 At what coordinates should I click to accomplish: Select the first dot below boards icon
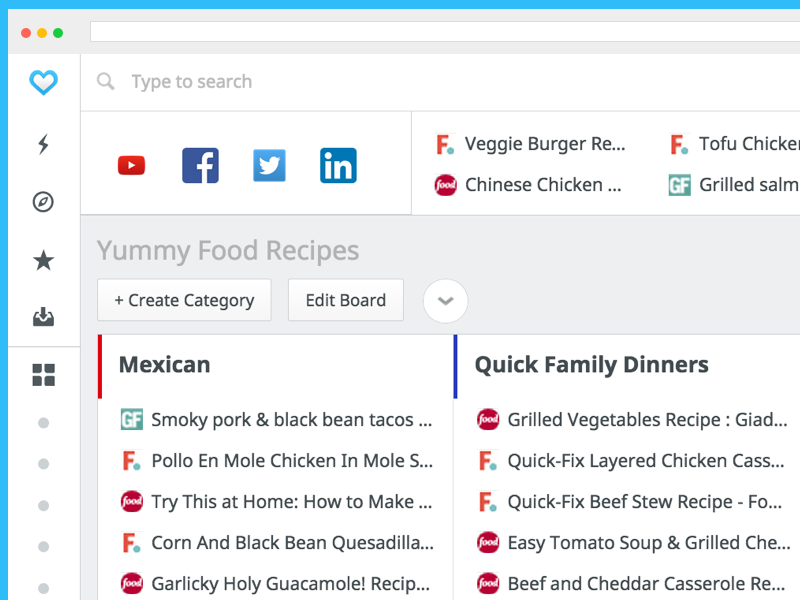(x=43, y=423)
